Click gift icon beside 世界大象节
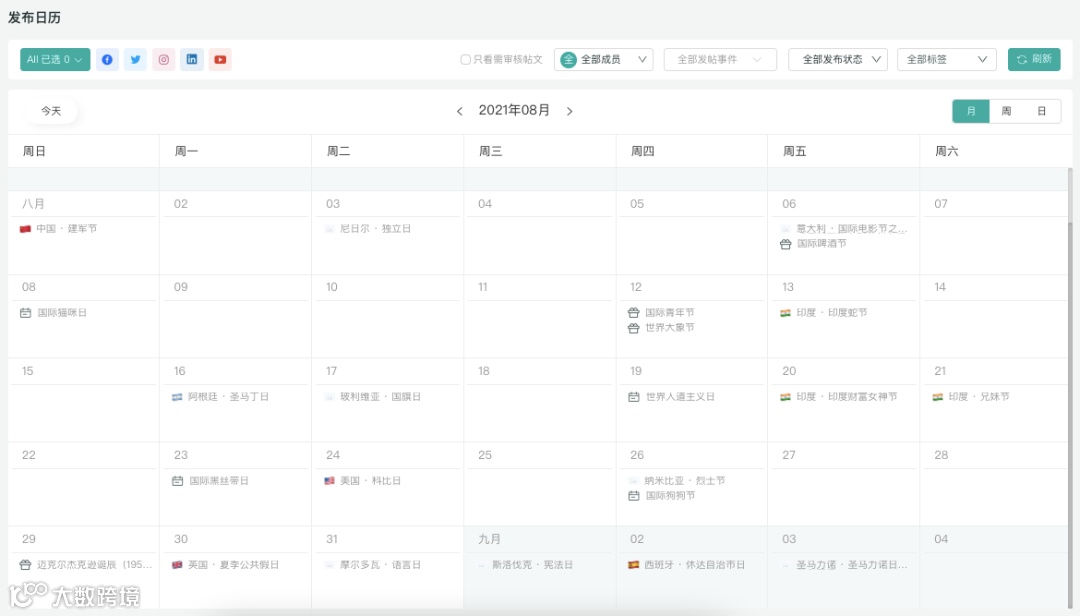The height and width of the screenshot is (616, 1080). (x=634, y=328)
